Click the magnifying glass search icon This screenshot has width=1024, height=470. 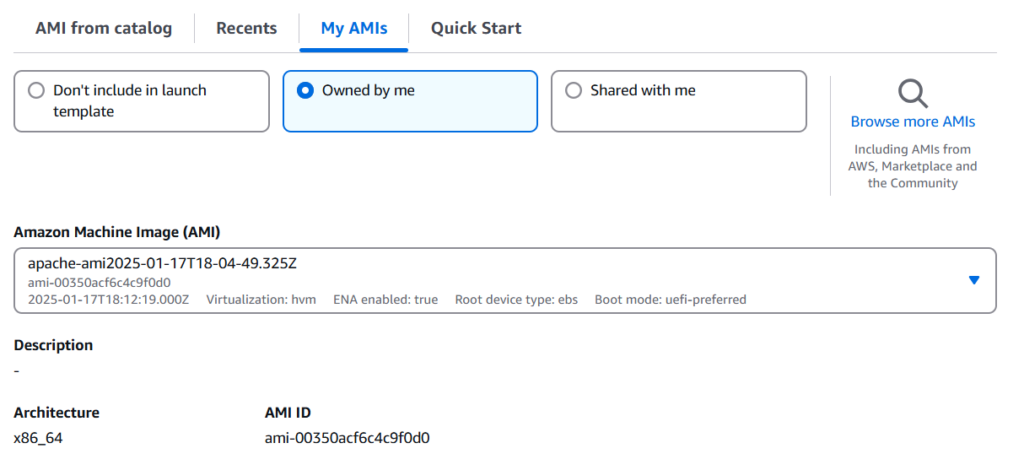pos(912,93)
